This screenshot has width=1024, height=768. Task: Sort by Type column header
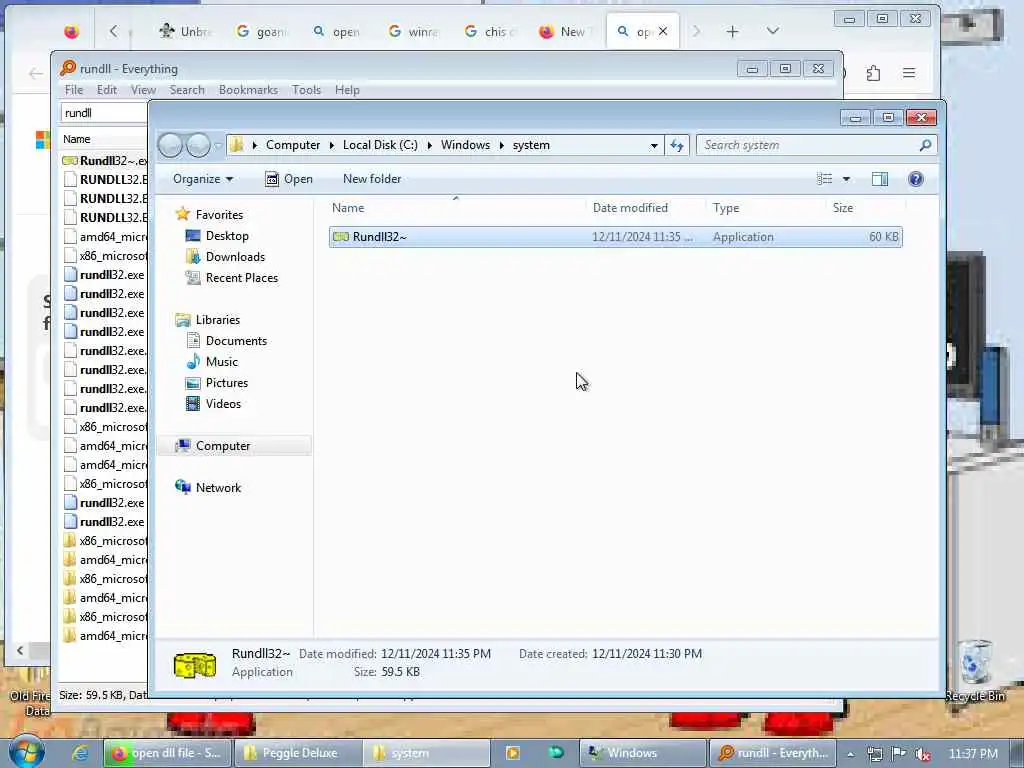[726, 208]
